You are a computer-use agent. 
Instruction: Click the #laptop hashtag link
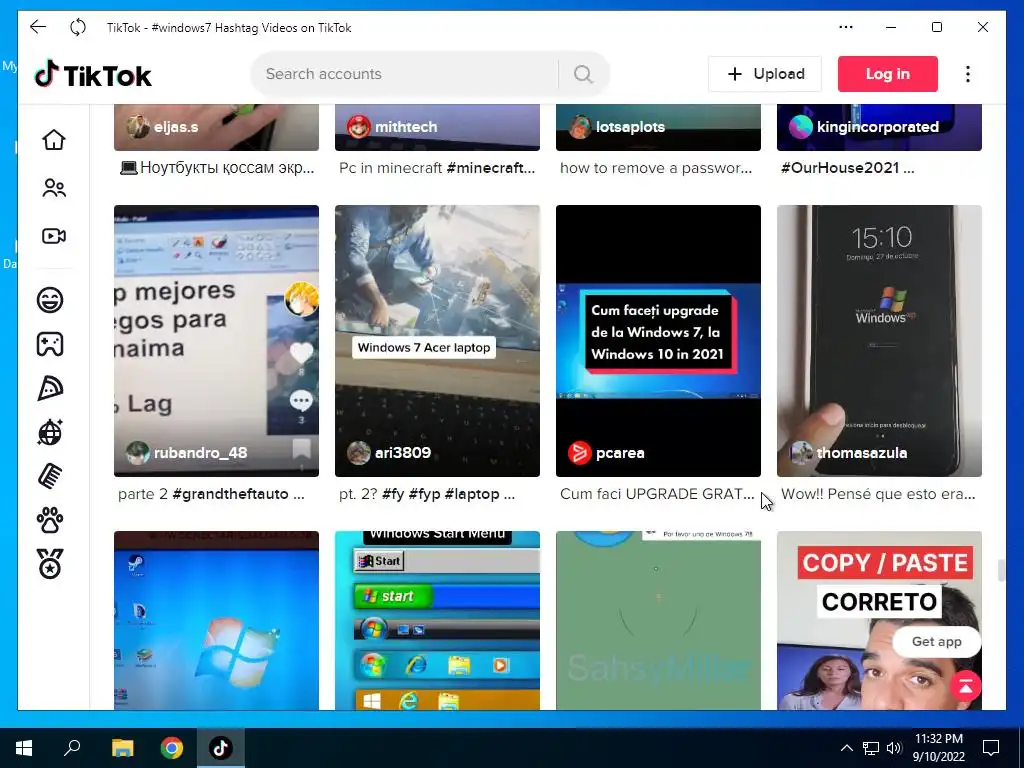pyautogui.click(x=472, y=494)
